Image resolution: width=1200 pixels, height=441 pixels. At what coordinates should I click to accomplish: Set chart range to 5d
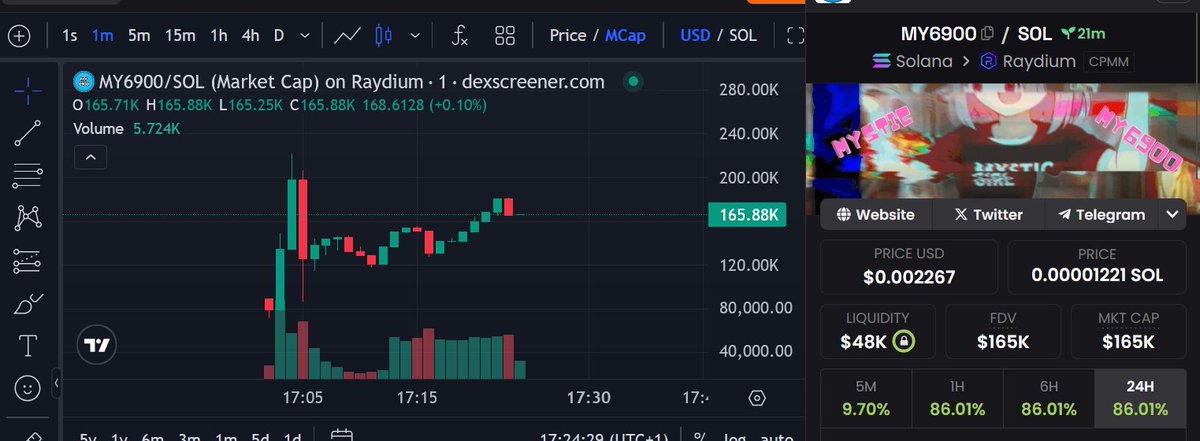tap(260, 437)
